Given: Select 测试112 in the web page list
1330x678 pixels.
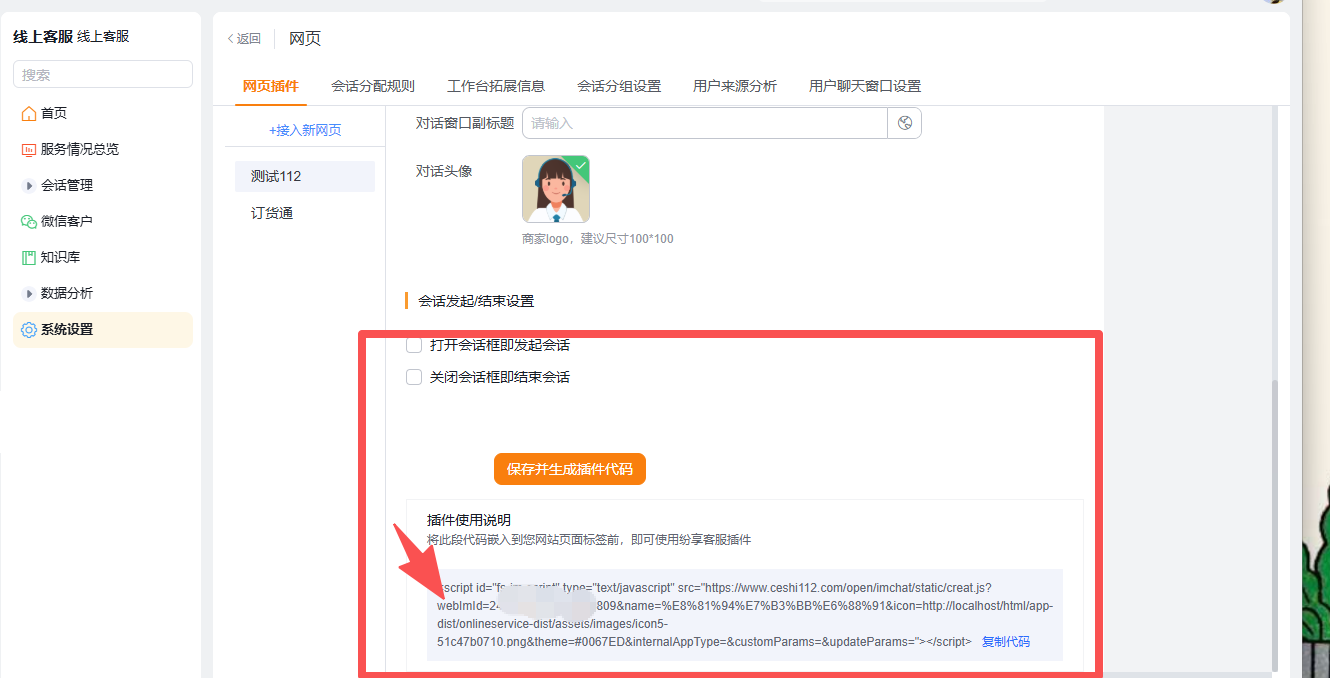Looking at the screenshot, I should click(305, 176).
